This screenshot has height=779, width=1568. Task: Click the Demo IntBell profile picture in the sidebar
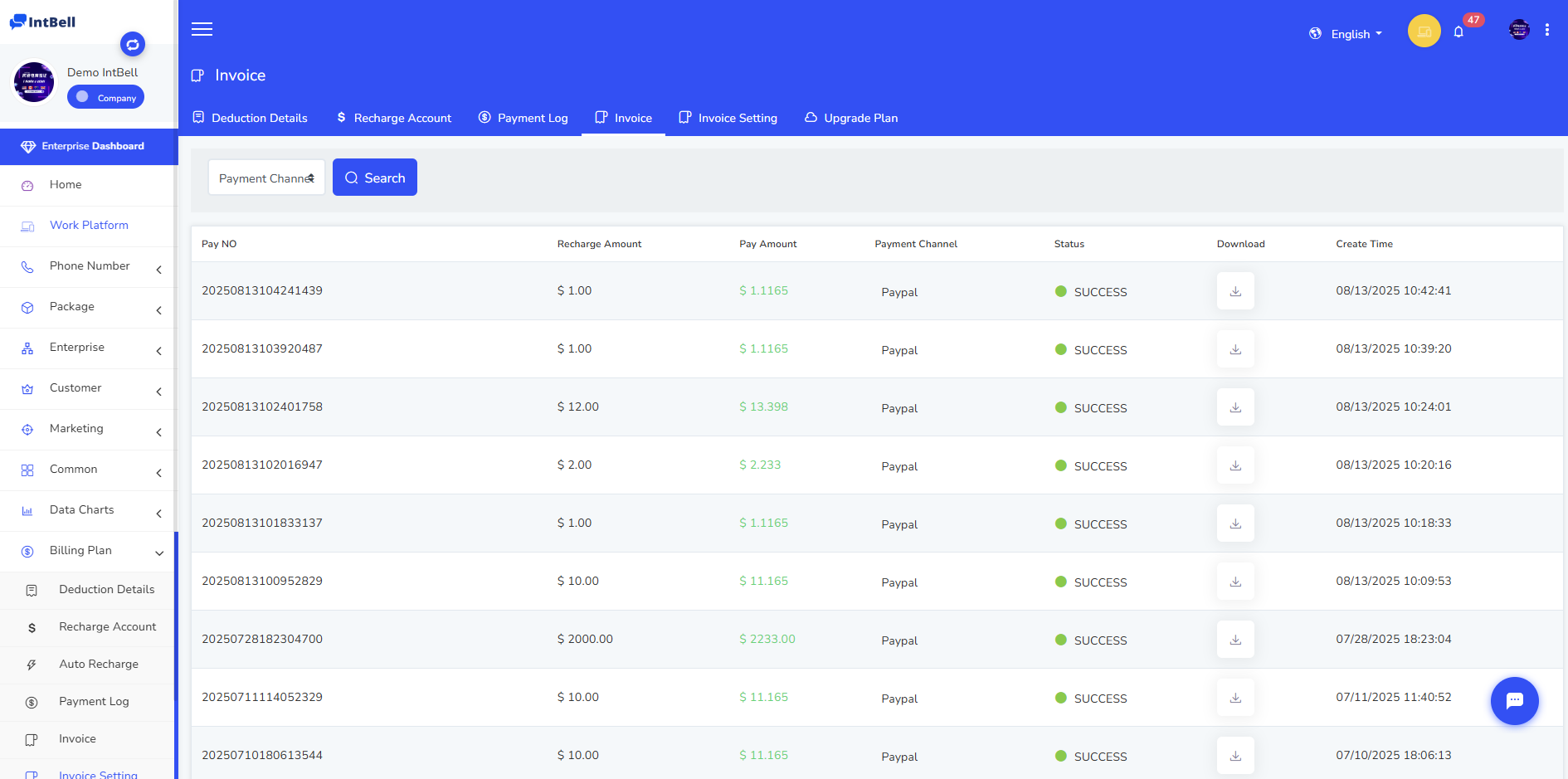[34, 82]
